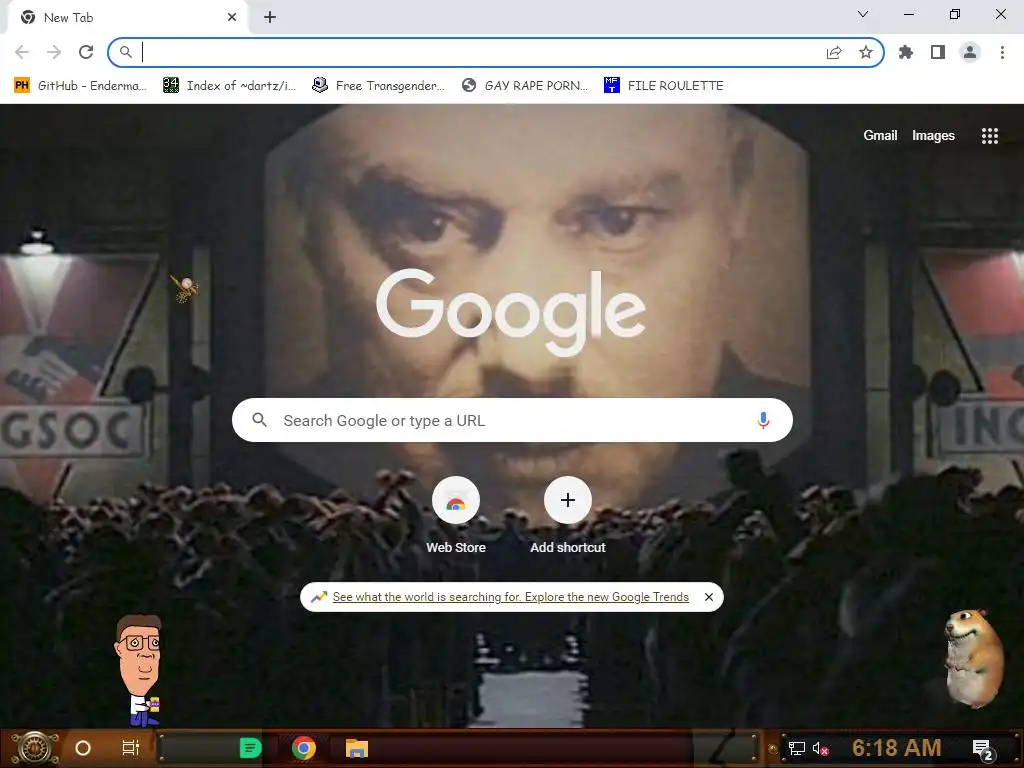Start voice search with the microphone icon
This screenshot has width=1024, height=768.
tap(763, 420)
